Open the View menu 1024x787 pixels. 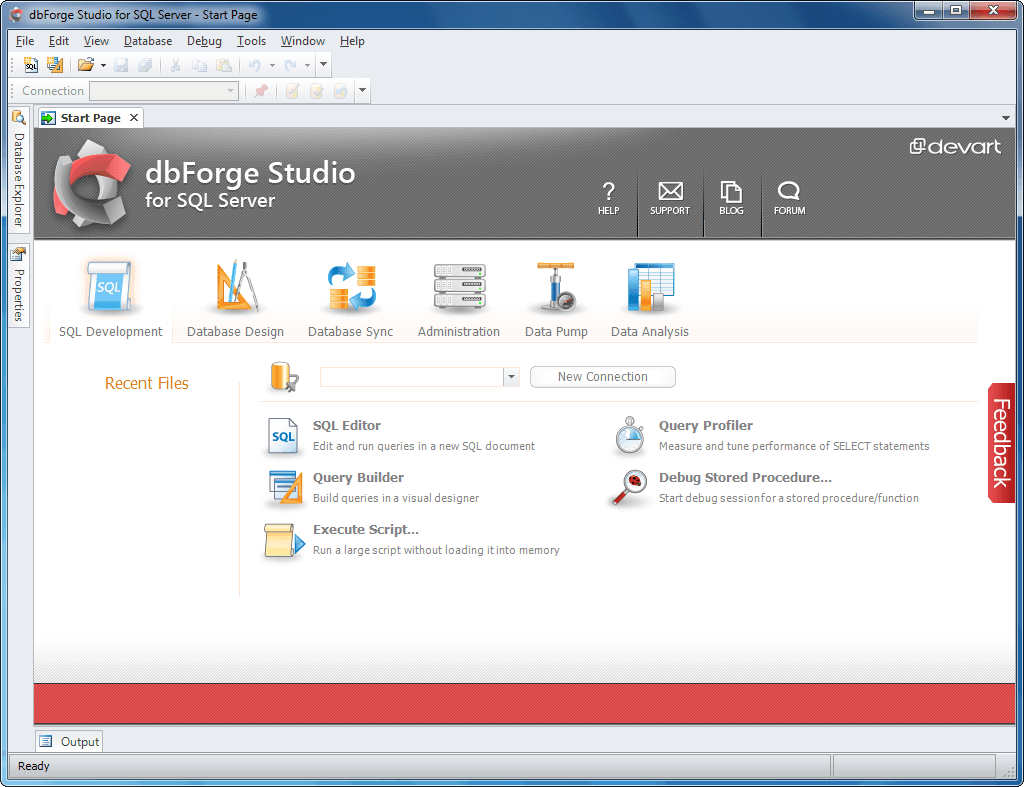click(96, 40)
